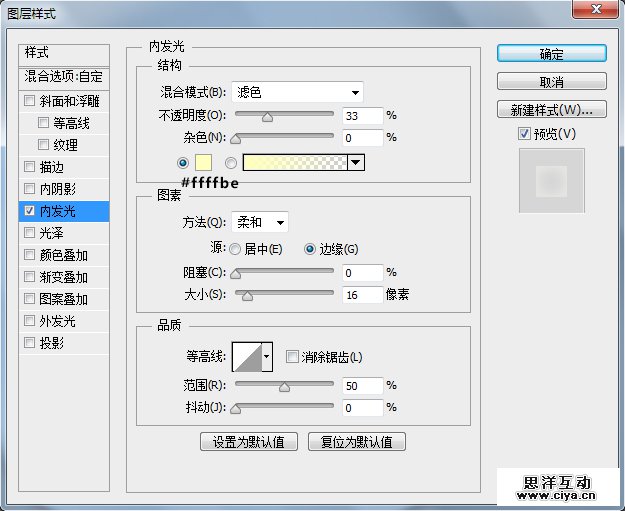Click the 杂色 value field

[x=362, y=138]
